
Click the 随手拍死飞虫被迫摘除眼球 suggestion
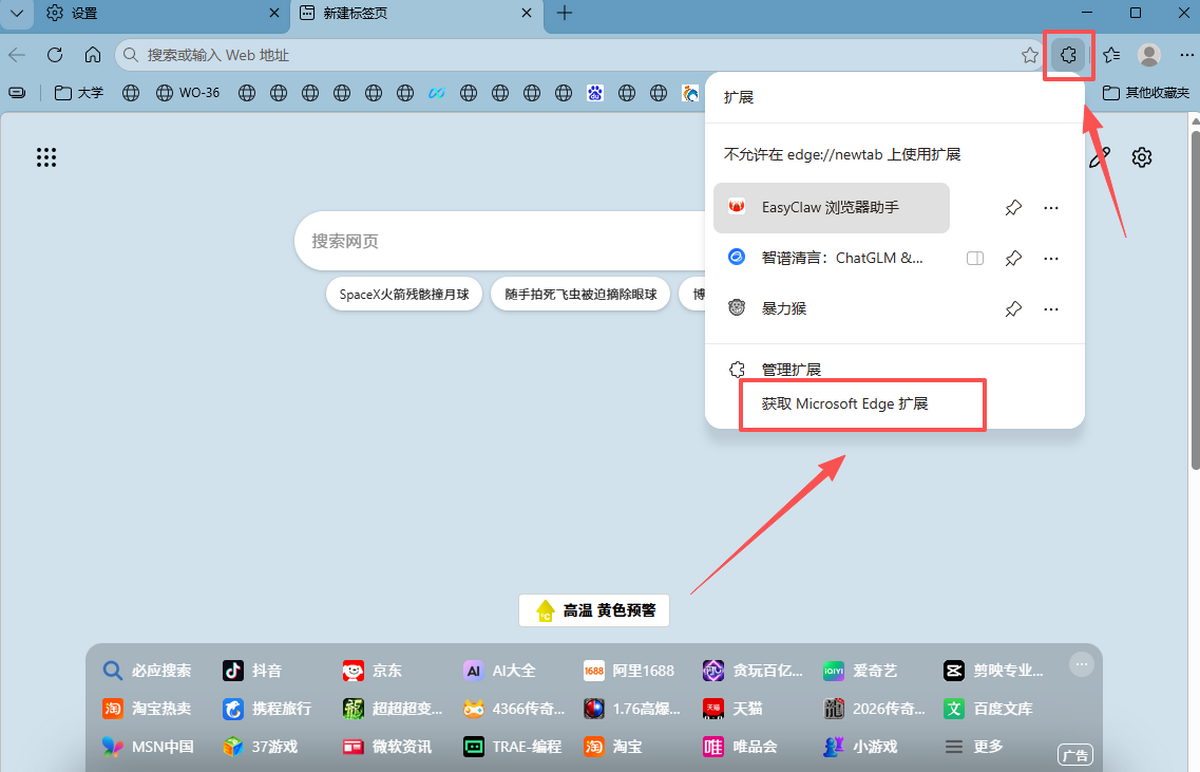pos(580,295)
